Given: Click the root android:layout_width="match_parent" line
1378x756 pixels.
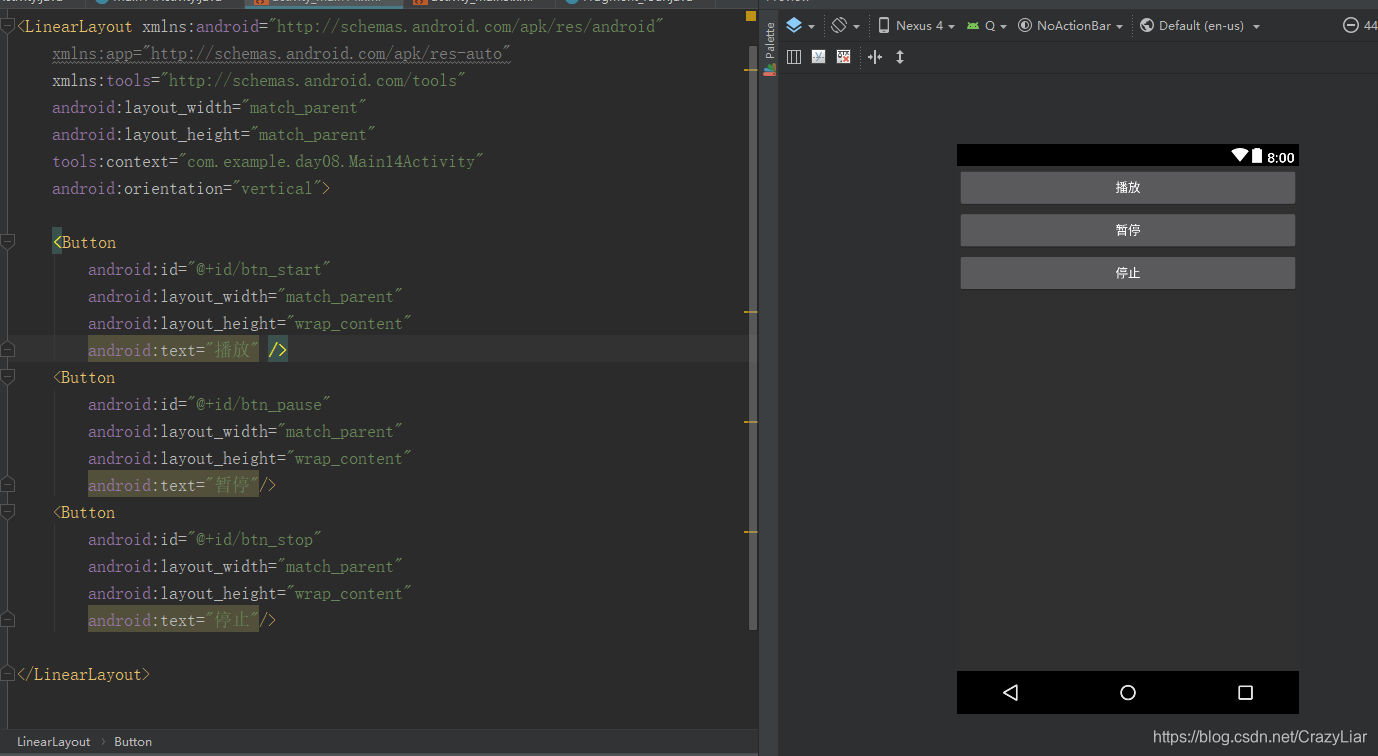Looking at the screenshot, I should point(210,107).
